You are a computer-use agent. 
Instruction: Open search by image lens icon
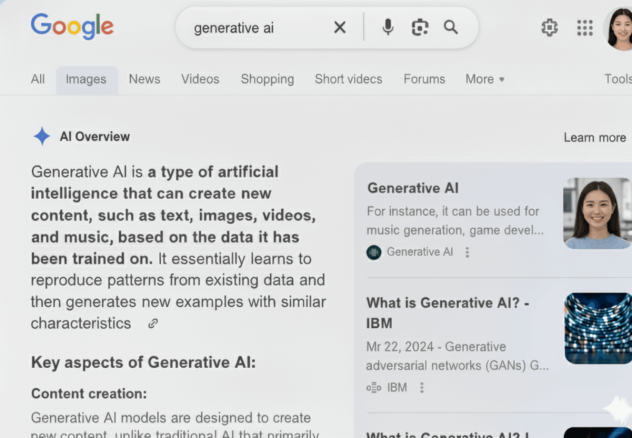point(420,27)
